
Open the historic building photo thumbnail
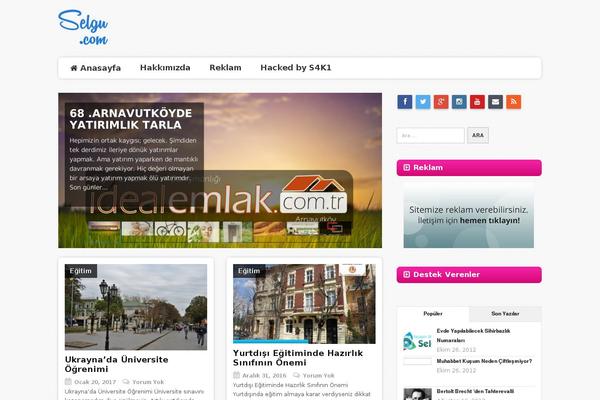pos(304,304)
